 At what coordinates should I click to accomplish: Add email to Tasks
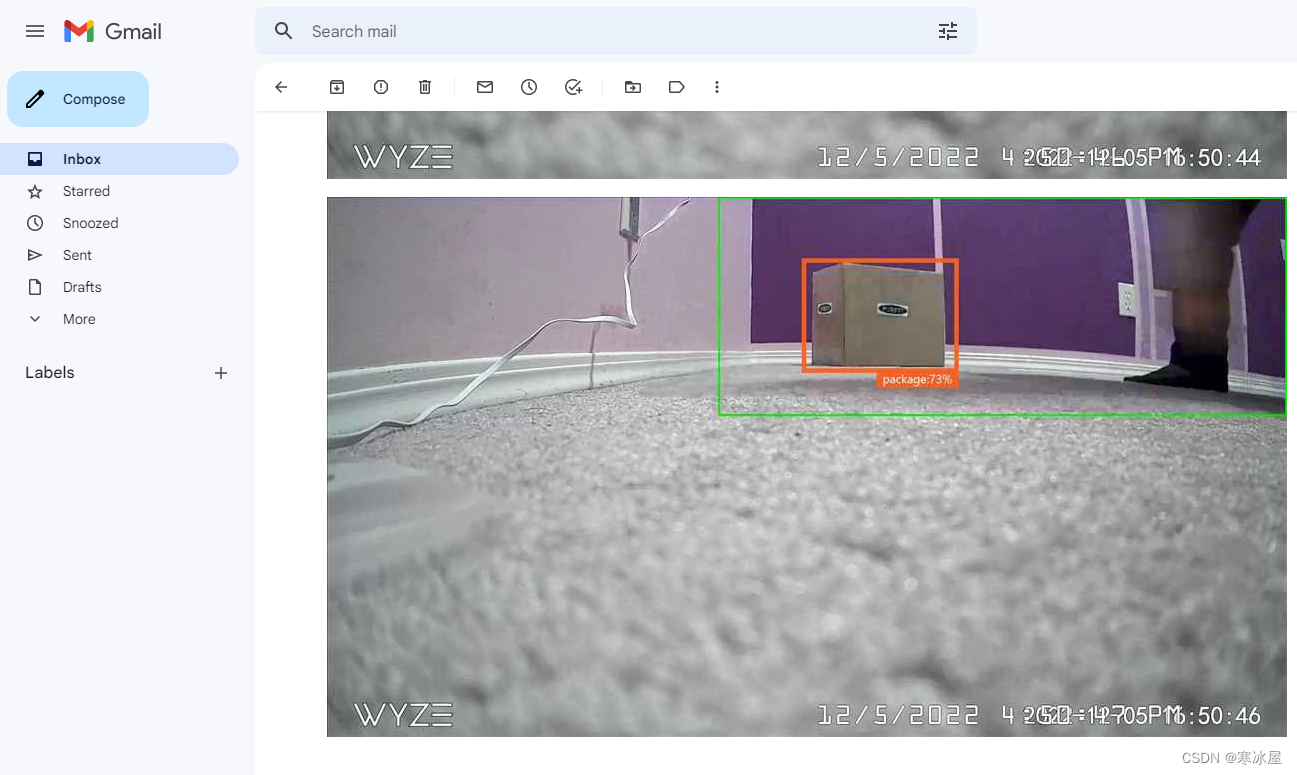click(x=573, y=87)
